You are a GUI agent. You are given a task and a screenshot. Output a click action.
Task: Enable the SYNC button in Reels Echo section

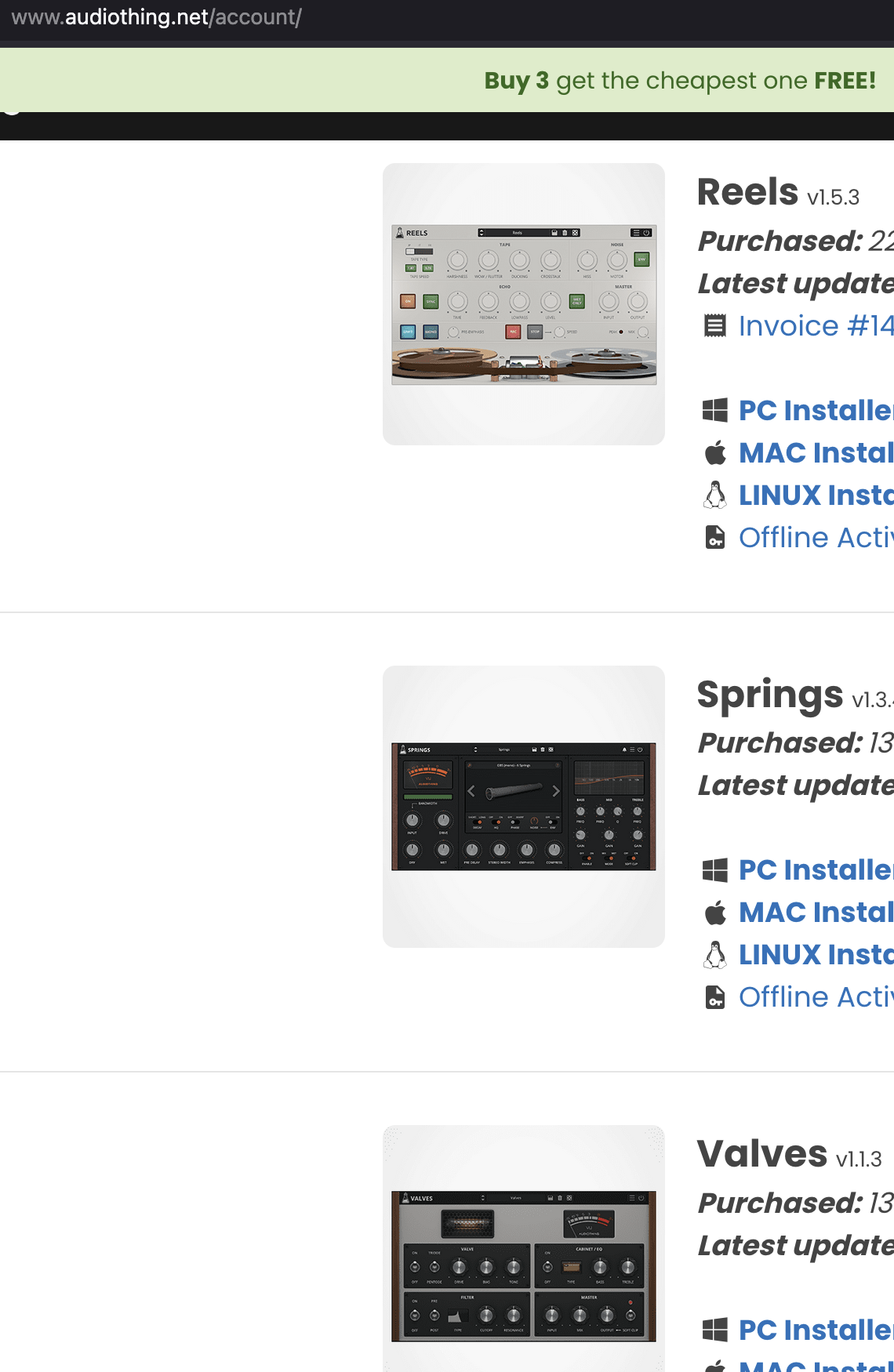[431, 302]
